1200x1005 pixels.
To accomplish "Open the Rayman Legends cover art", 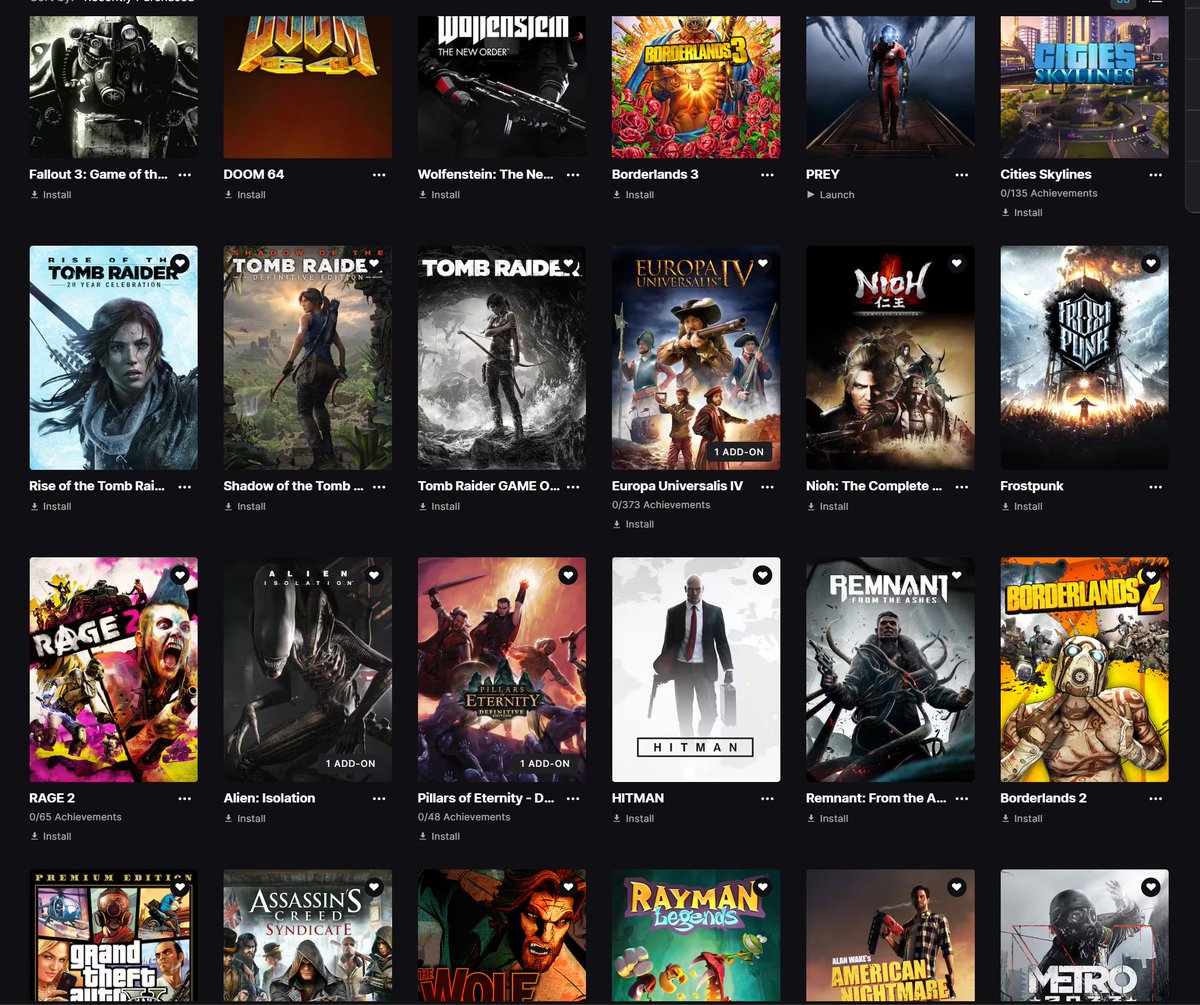I will [696, 937].
